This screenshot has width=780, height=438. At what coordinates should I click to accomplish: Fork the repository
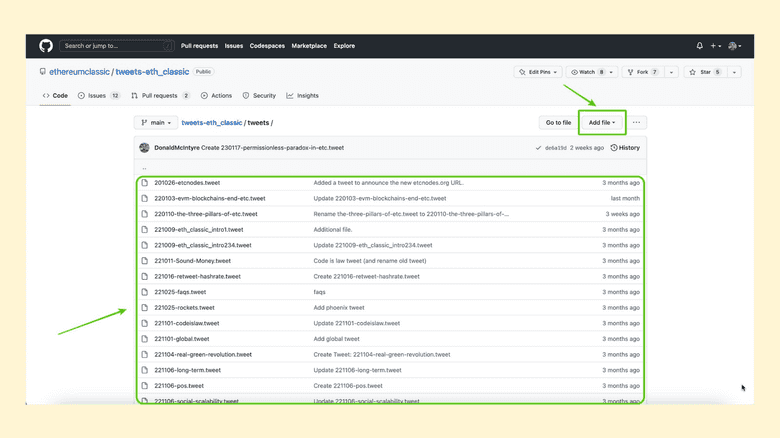[x=642, y=72]
